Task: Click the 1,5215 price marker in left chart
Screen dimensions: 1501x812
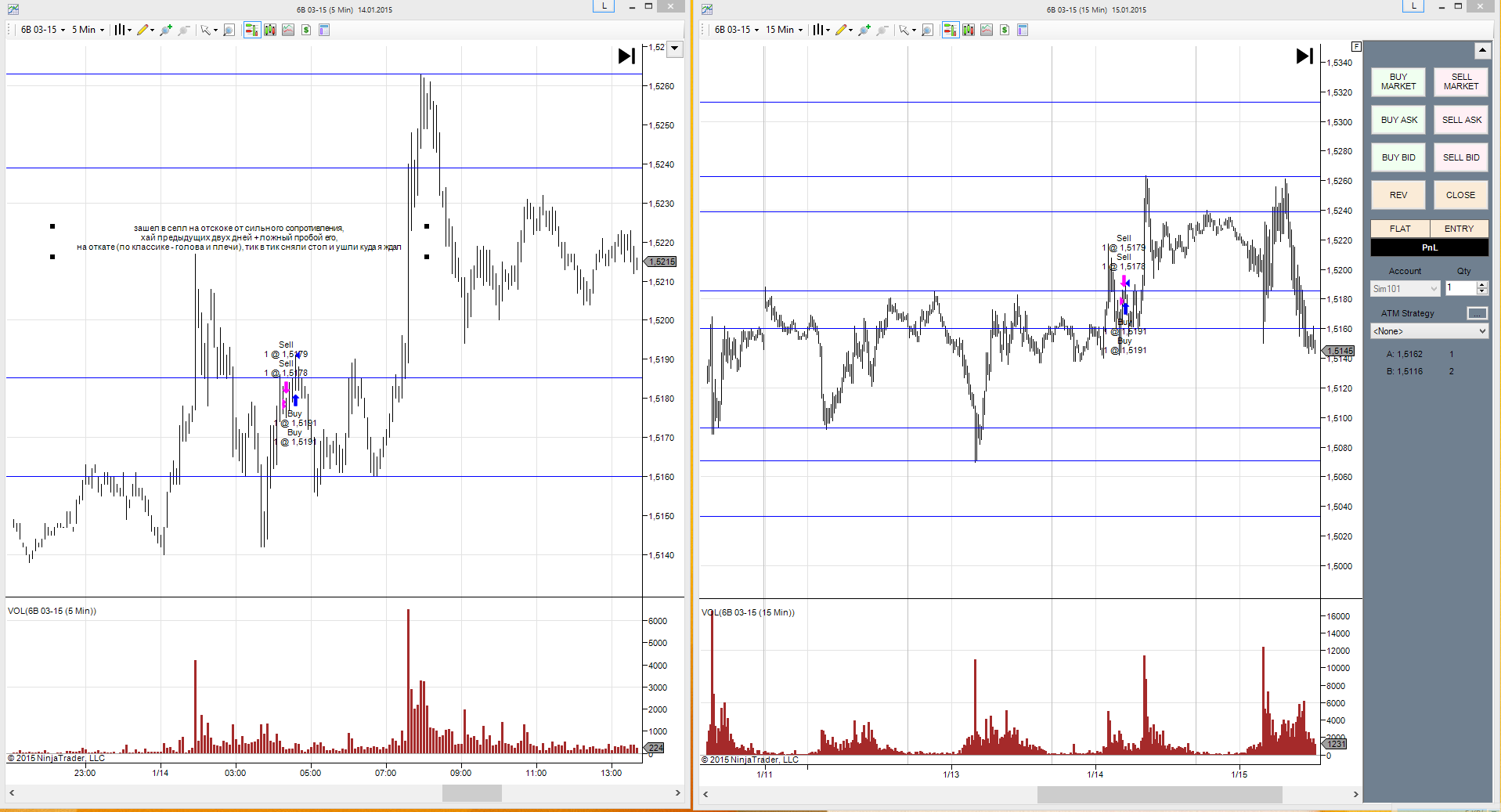Action: [x=661, y=262]
